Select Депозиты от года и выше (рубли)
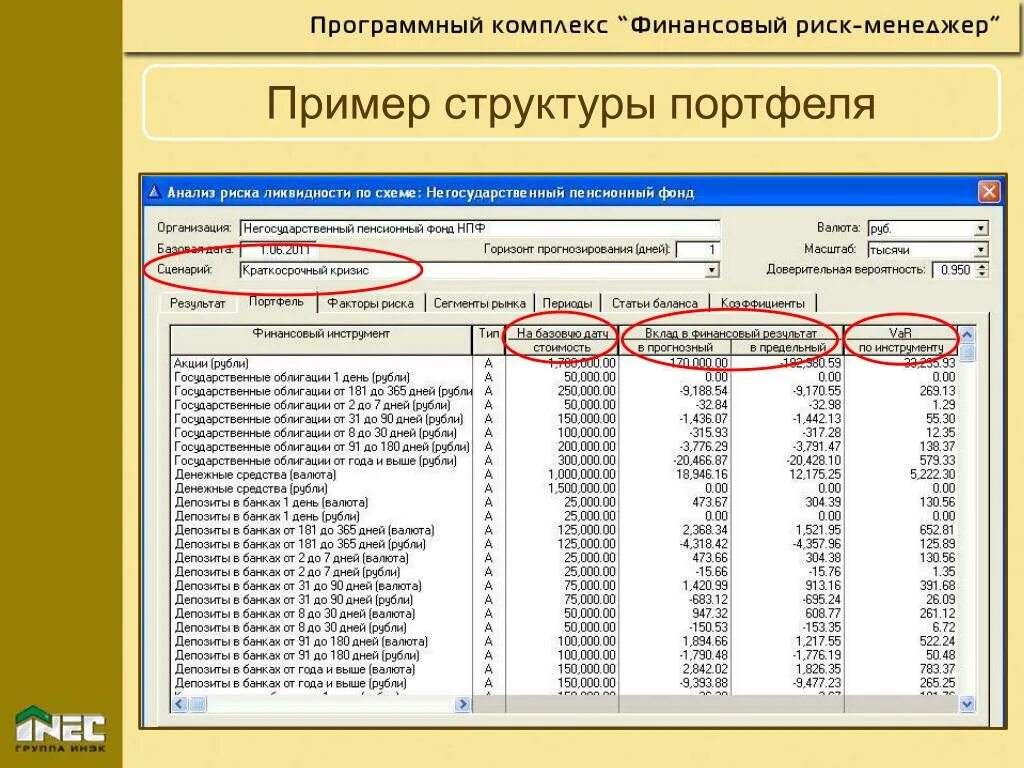The image size is (1024, 768). tap(565, 683)
